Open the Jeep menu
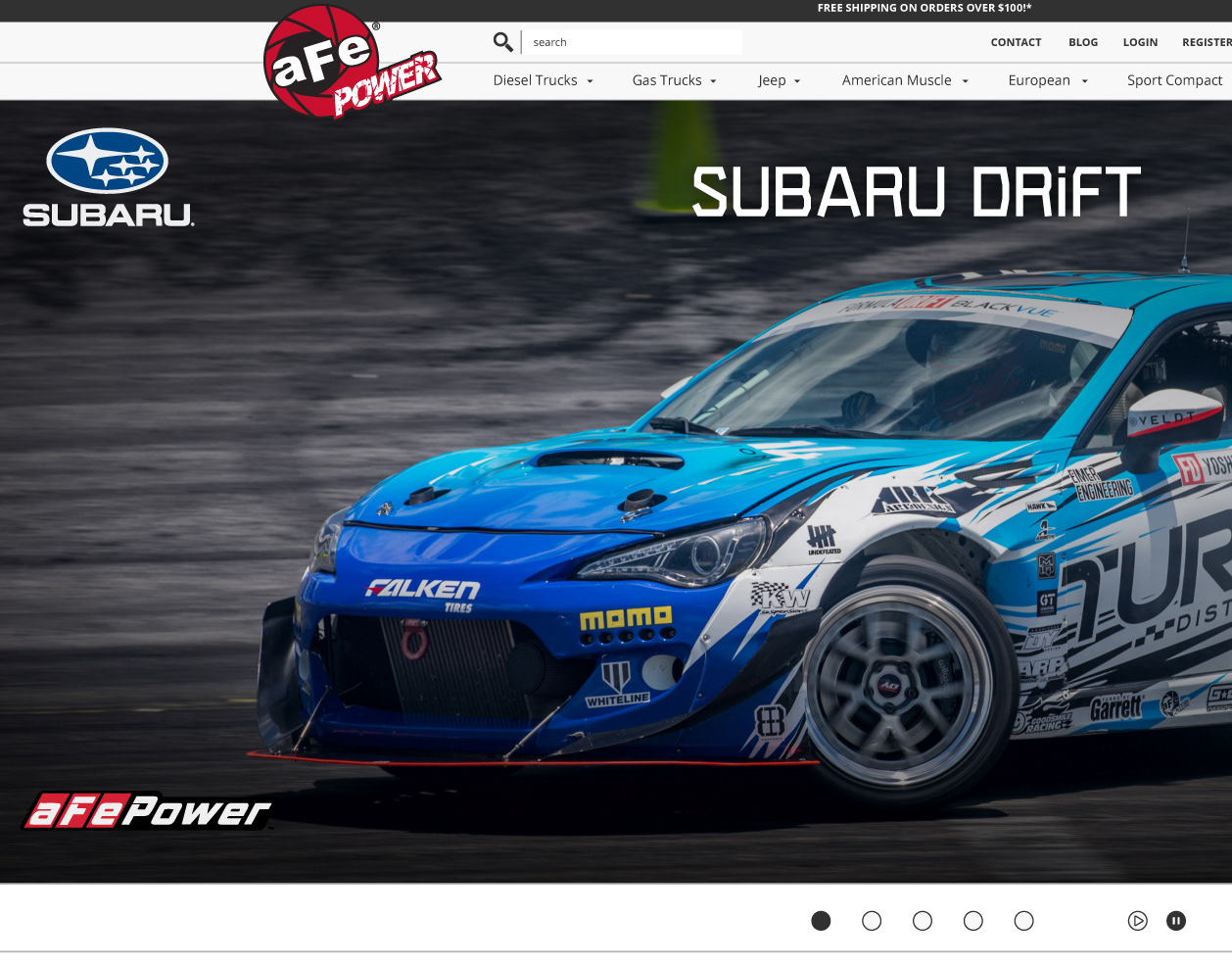 pyautogui.click(x=772, y=80)
